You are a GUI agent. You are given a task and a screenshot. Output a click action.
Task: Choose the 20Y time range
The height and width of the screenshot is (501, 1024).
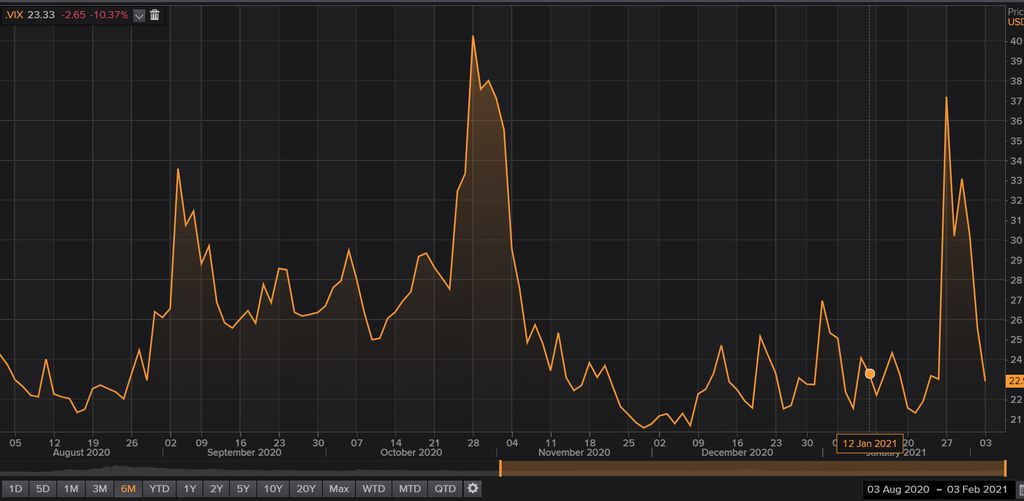pyautogui.click(x=306, y=489)
